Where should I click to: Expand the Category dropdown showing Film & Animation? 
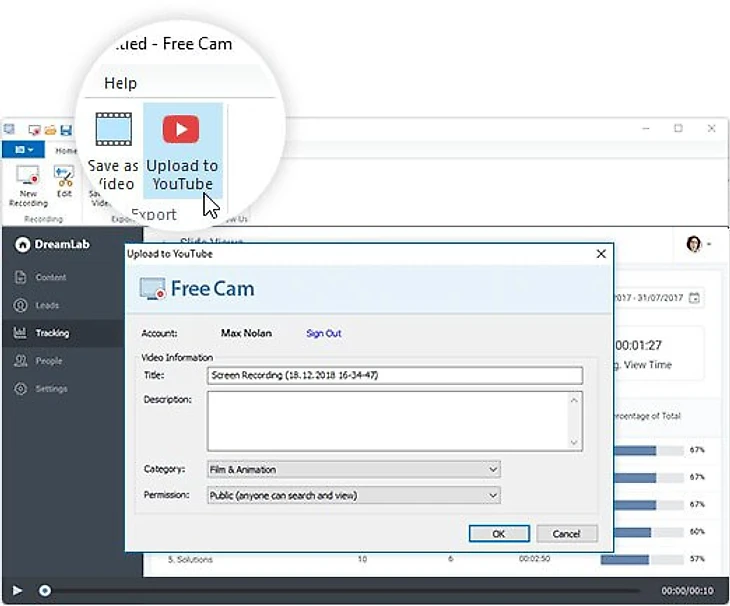(353, 469)
